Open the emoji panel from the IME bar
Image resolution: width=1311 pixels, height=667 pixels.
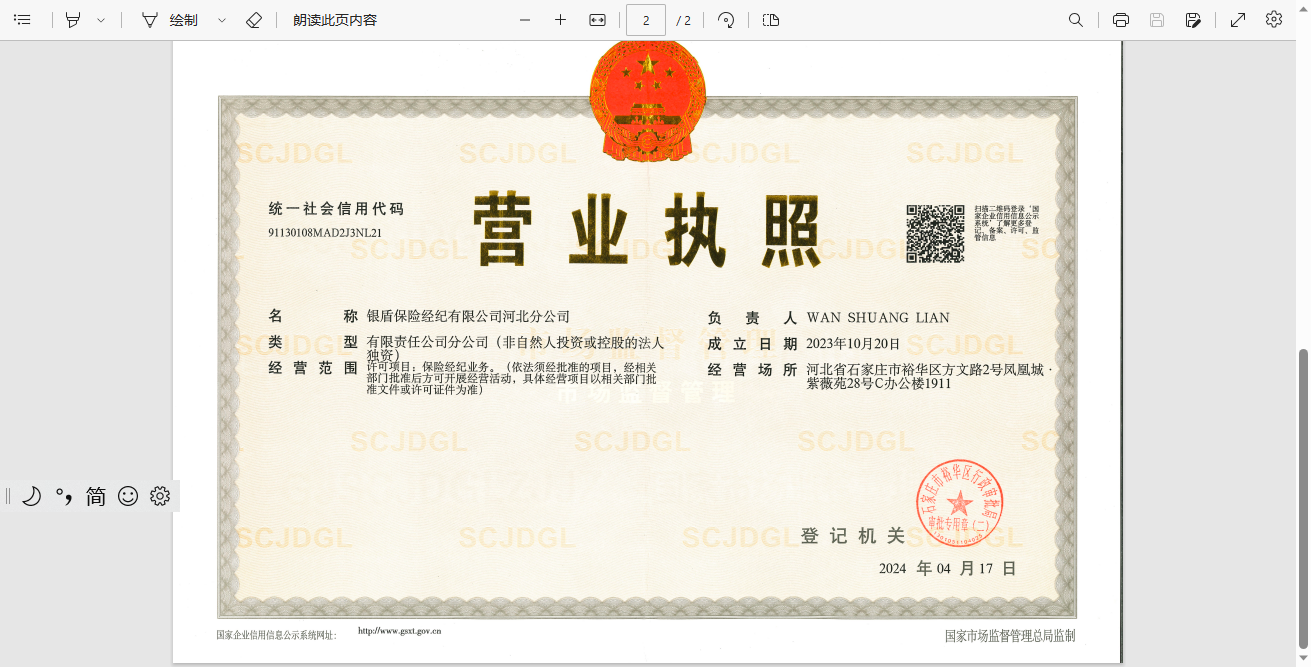tap(128, 496)
